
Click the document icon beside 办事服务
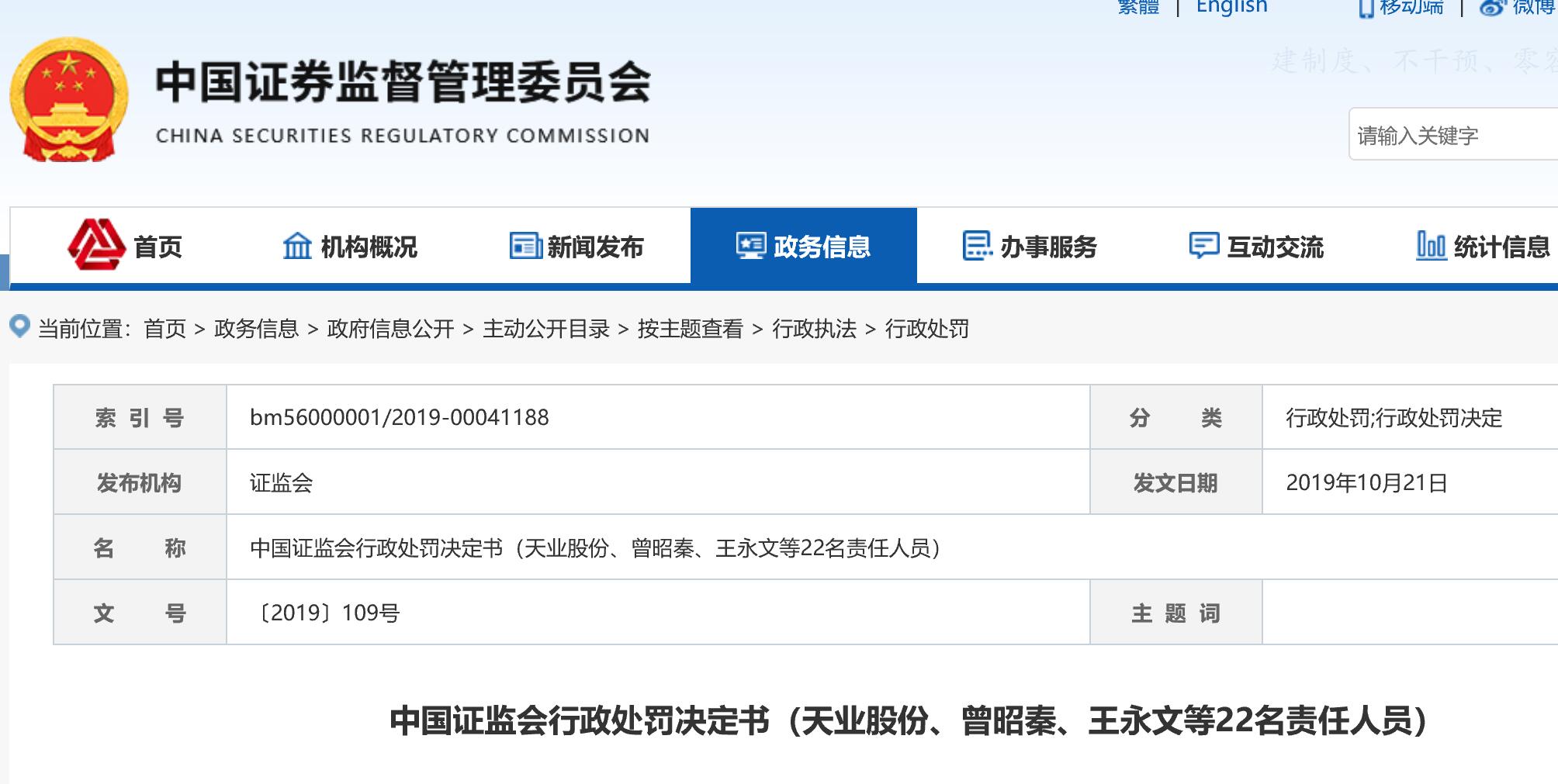[977, 246]
